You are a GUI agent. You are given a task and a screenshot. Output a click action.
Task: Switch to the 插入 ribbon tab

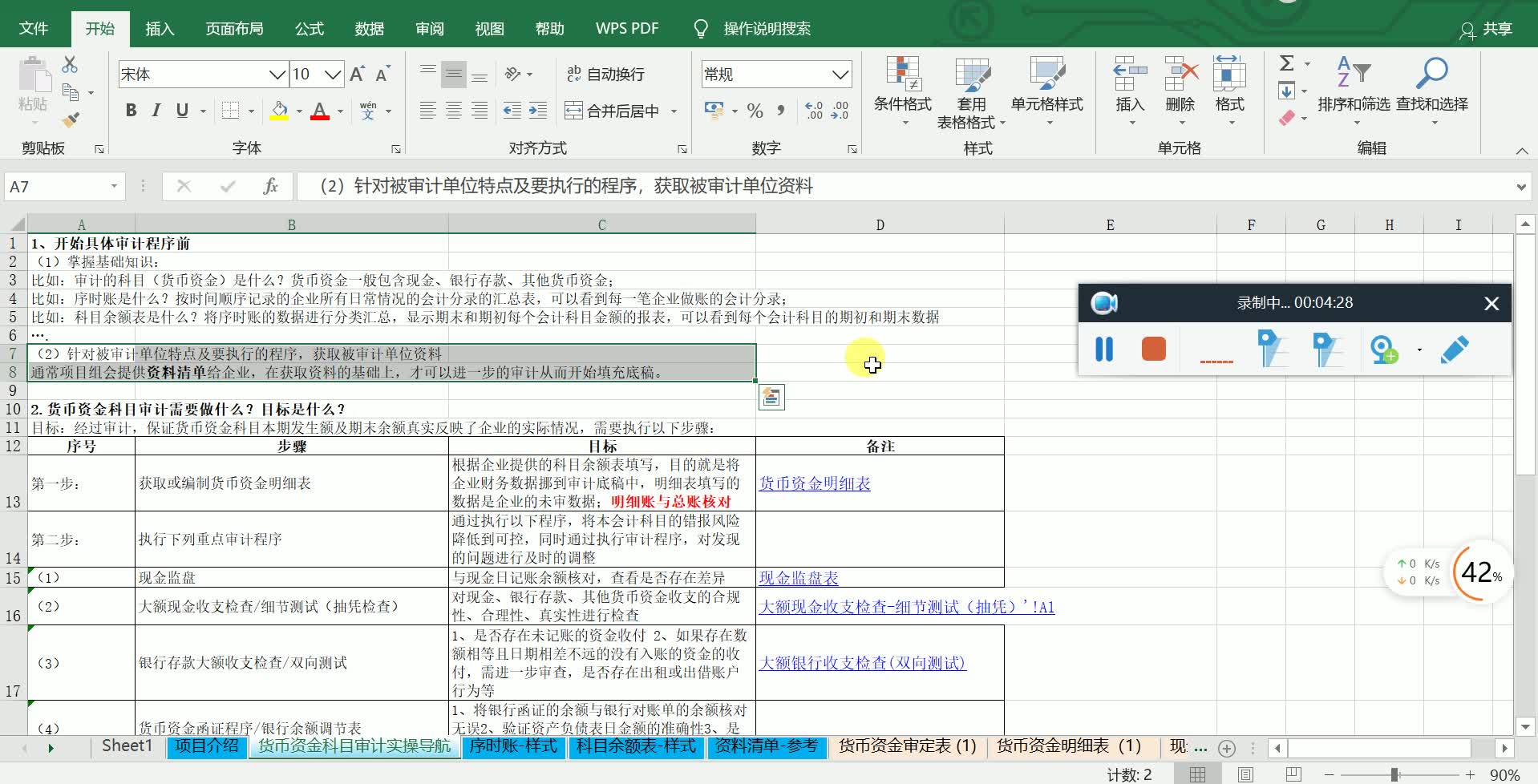(159, 28)
